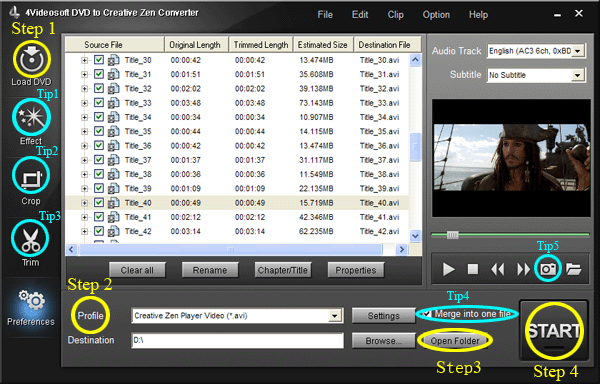The width and height of the screenshot is (600, 384).
Task: Expand the Title_36 tree node
Action: pyautogui.click(x=84, y=146)
